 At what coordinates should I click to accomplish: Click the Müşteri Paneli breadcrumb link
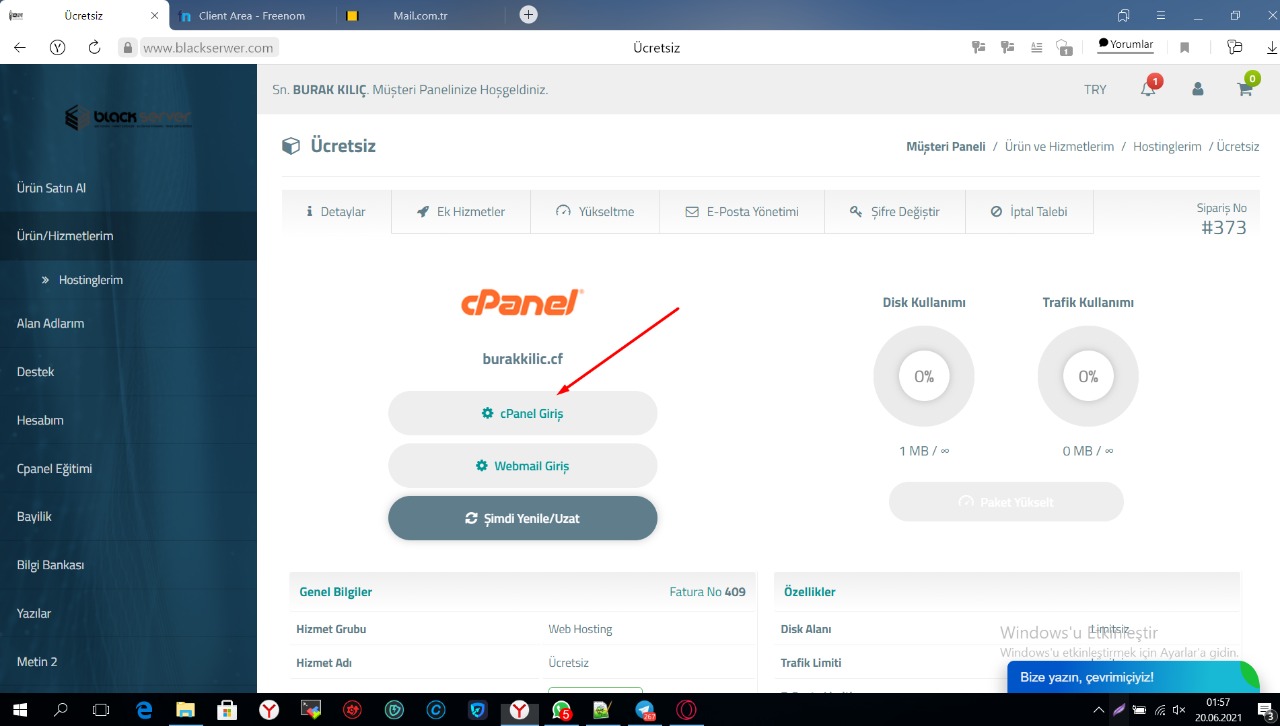pyautogui.click(x=946, y=146)
